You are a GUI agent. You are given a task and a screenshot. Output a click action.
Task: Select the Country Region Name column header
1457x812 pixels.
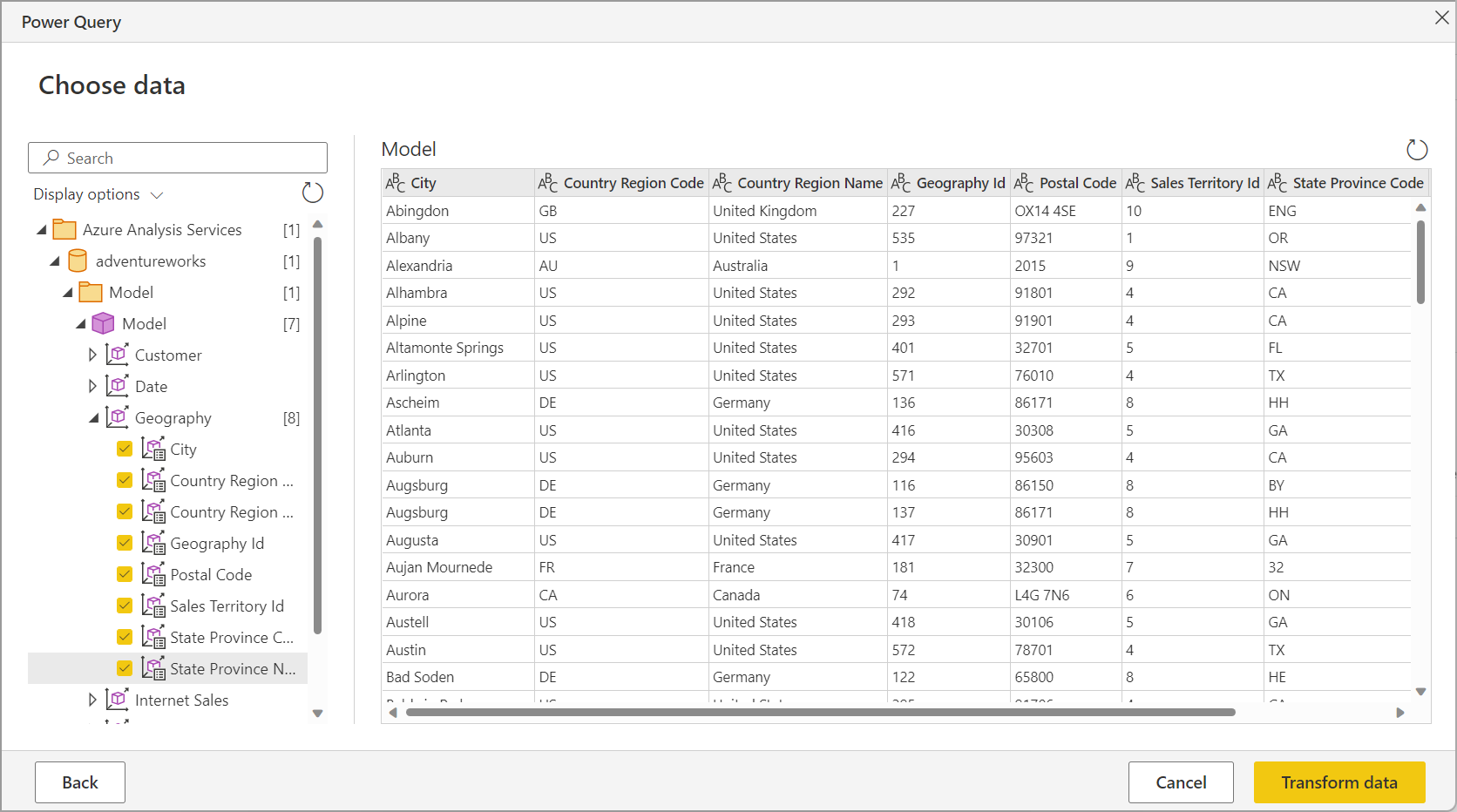798,182
